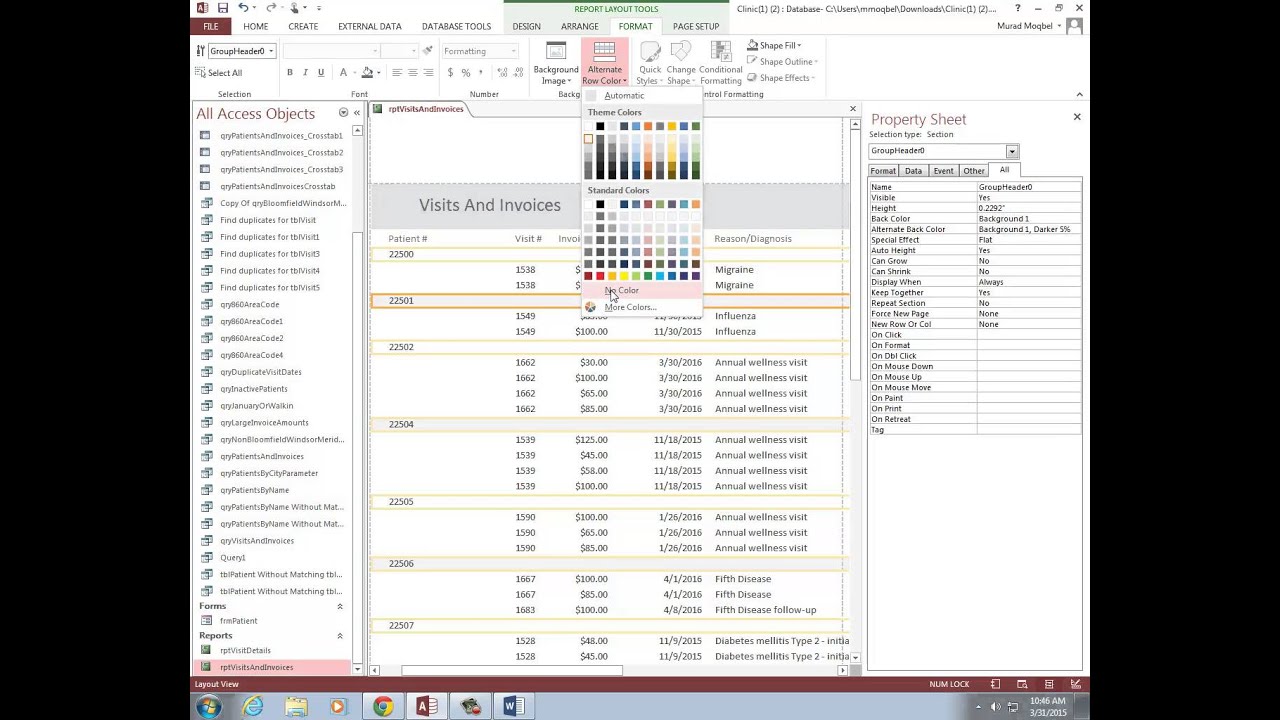The image size is (1280, 720).
Task: Click the Background Color paint bucket icon
Action: 367,73
